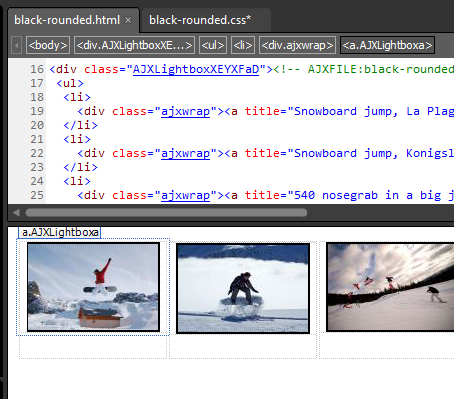
Task: Click the ajxwrap class link on line 19
Action: tap(185, 111)
